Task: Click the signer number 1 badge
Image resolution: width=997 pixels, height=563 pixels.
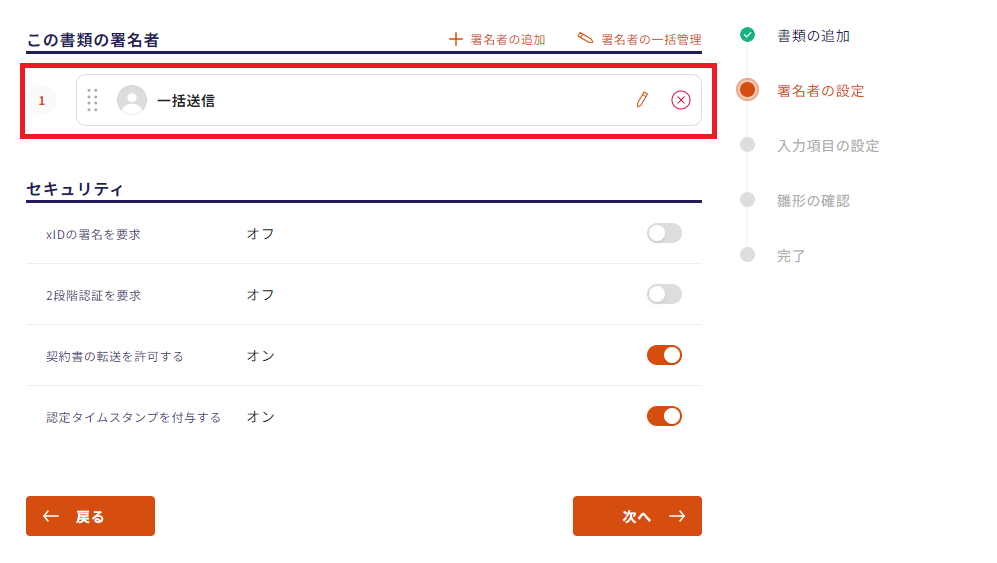Action: 41,100
